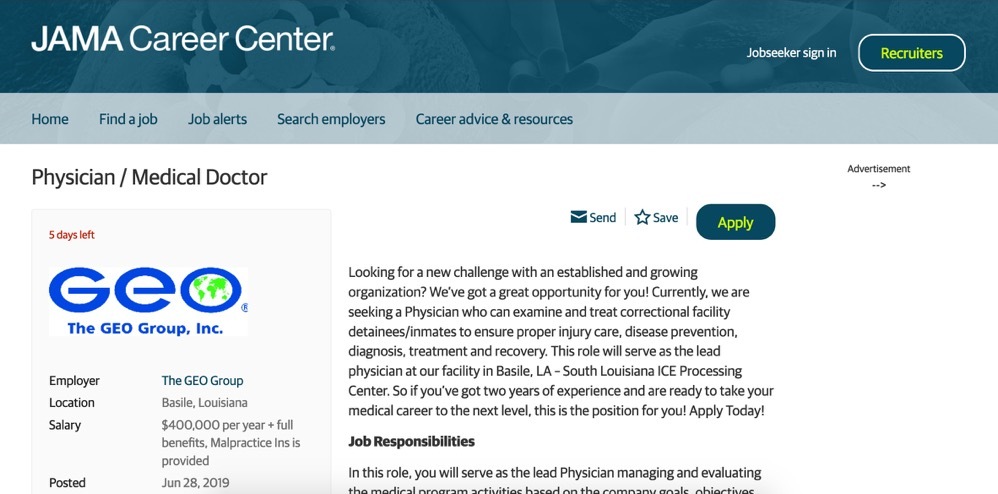Go to the Home nav item
Viewport: 998px width, 494px height.
tap(50, 119)
